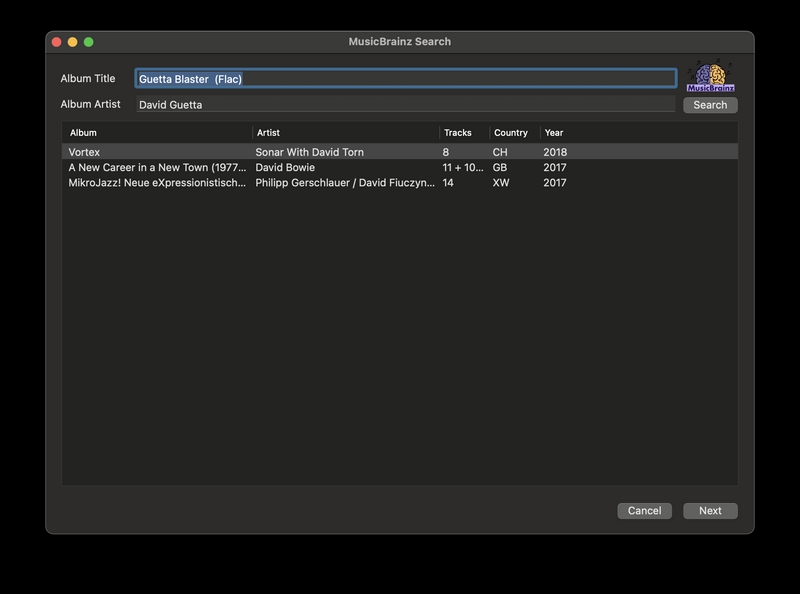Focus the Album Artist field with David Guetta

[406, 105]
